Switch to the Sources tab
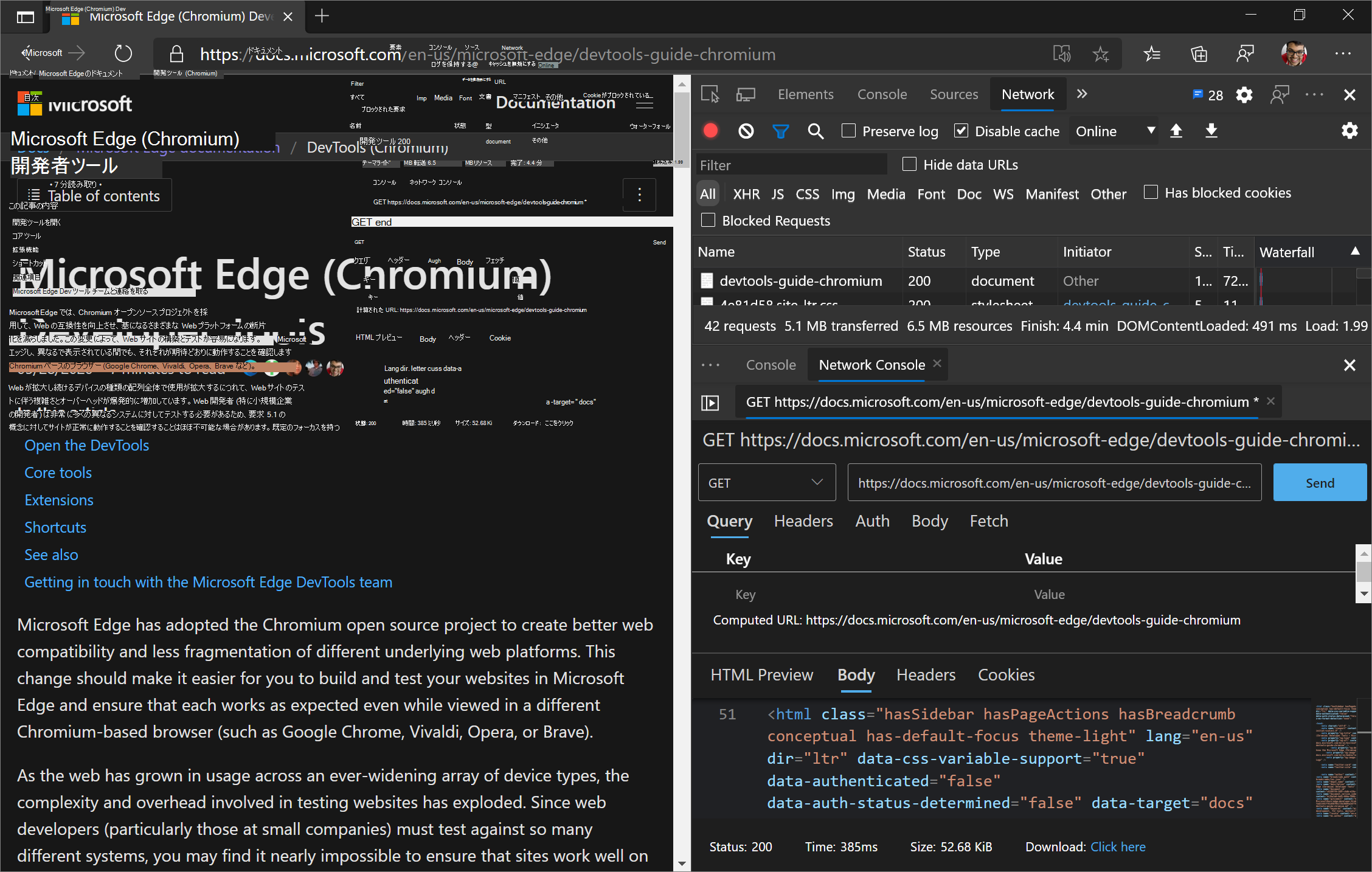This screenshot has height=872, width=1372. click(x=954, y=94)
